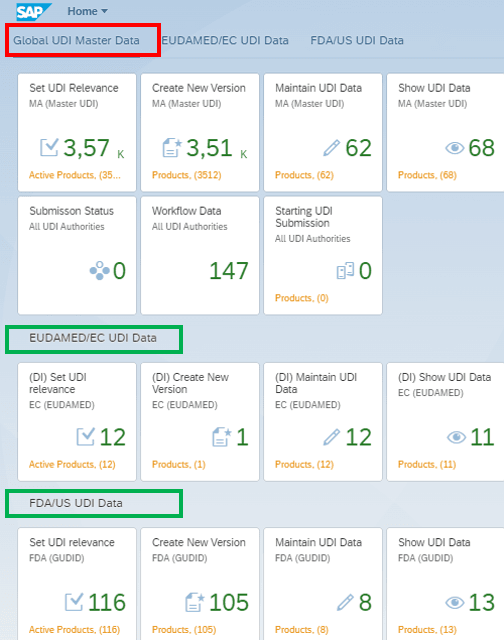Open the Home dropdown menu
Image resolution: width=504 pixels, height=640 pixels.
[x=87, y=11]
